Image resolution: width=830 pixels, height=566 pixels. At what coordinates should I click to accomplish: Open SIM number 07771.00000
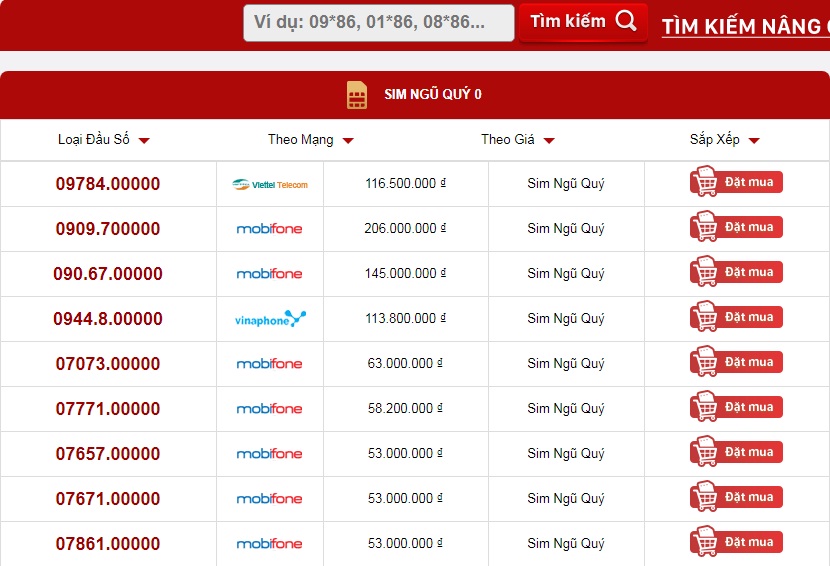[x=108, y=409]
